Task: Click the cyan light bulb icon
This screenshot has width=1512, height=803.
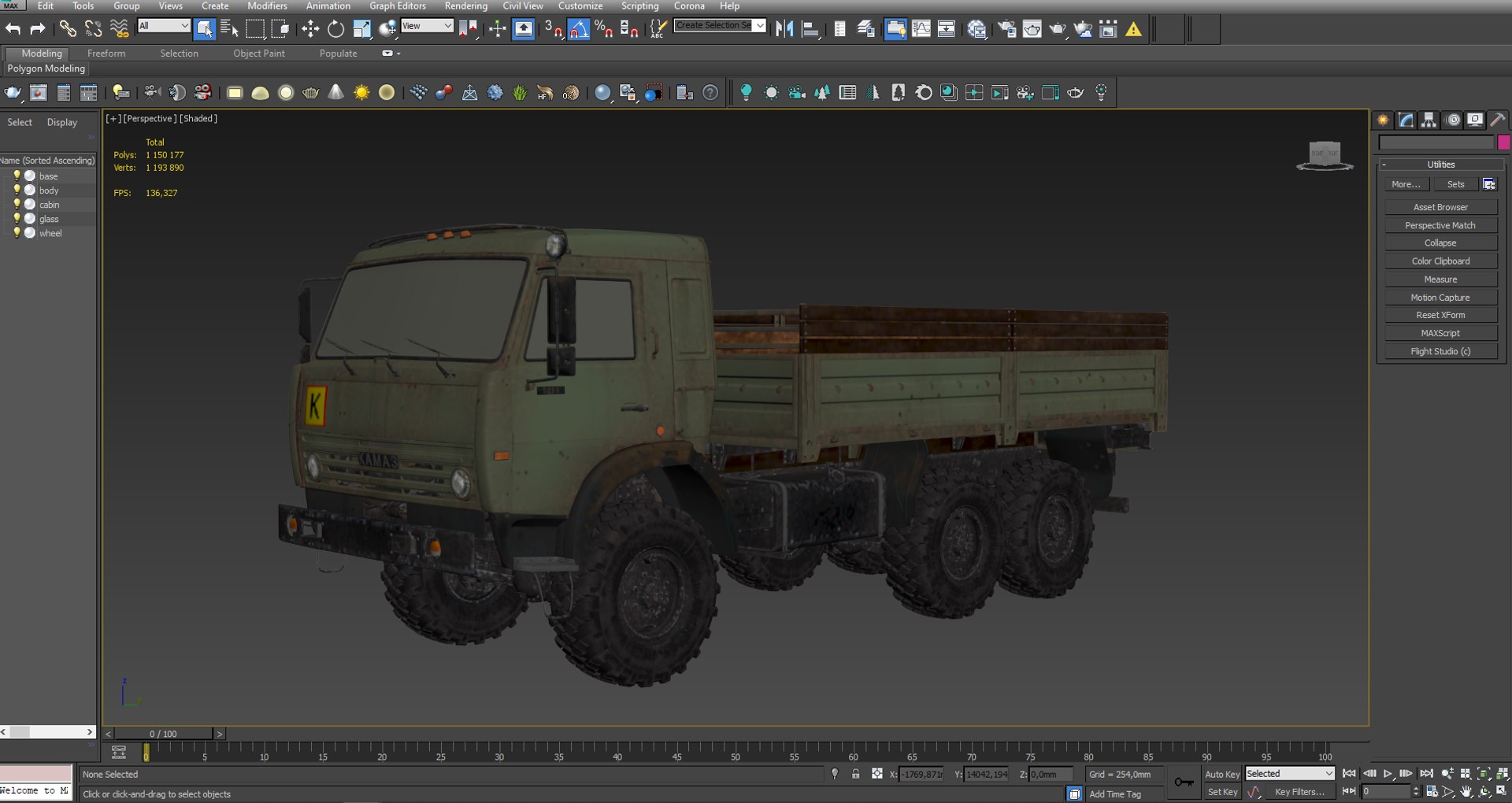Action: (746, 93)
